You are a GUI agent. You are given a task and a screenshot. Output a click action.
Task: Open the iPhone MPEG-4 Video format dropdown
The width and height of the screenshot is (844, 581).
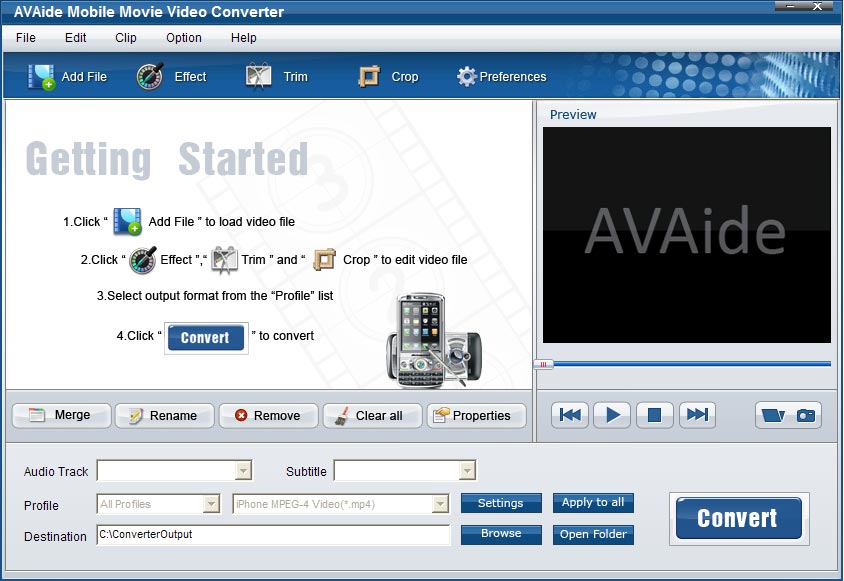pos(440,504)
